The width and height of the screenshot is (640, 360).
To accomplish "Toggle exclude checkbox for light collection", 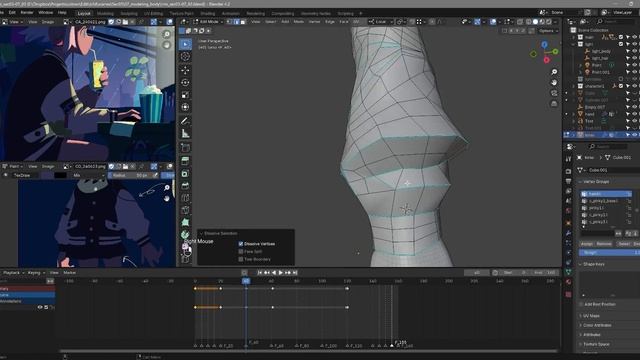I will [x=621, y=44].
